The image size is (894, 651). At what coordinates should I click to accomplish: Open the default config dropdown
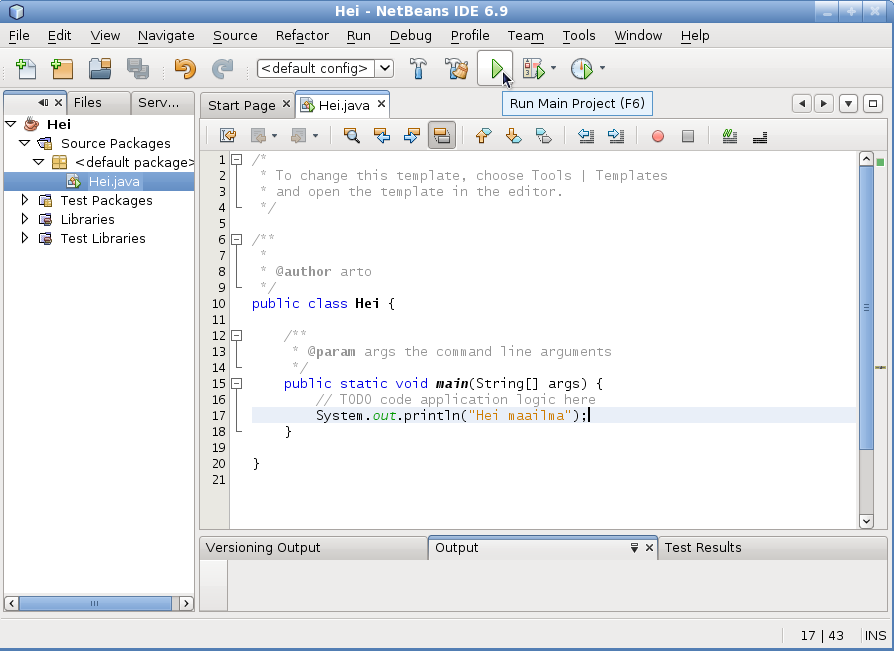tap(385, 68)
